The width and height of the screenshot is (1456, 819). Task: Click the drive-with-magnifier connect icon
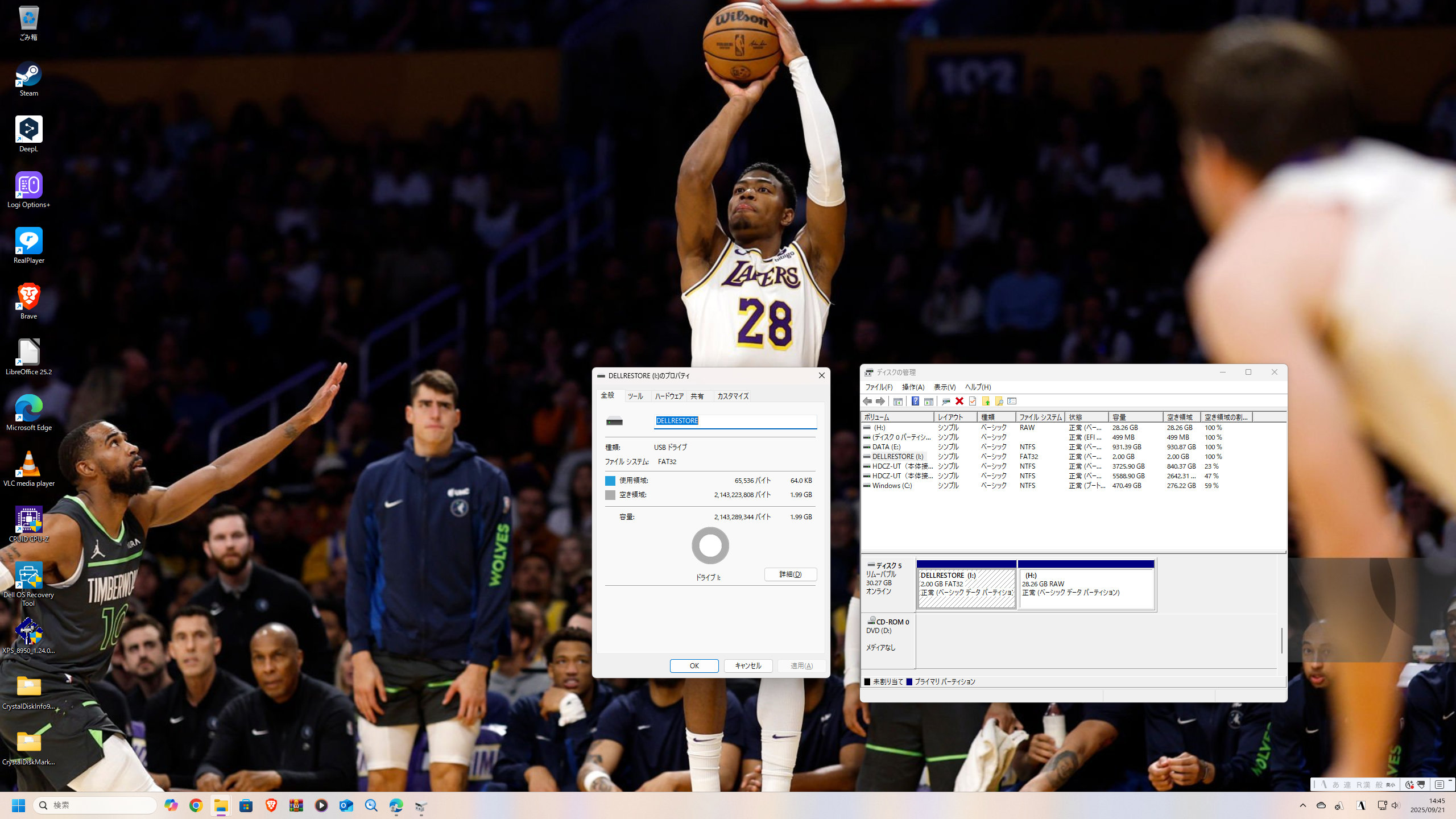946,401
